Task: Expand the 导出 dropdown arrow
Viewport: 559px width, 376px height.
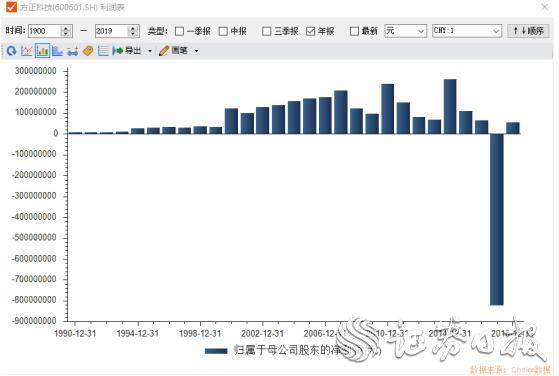Action: point(150,51)
